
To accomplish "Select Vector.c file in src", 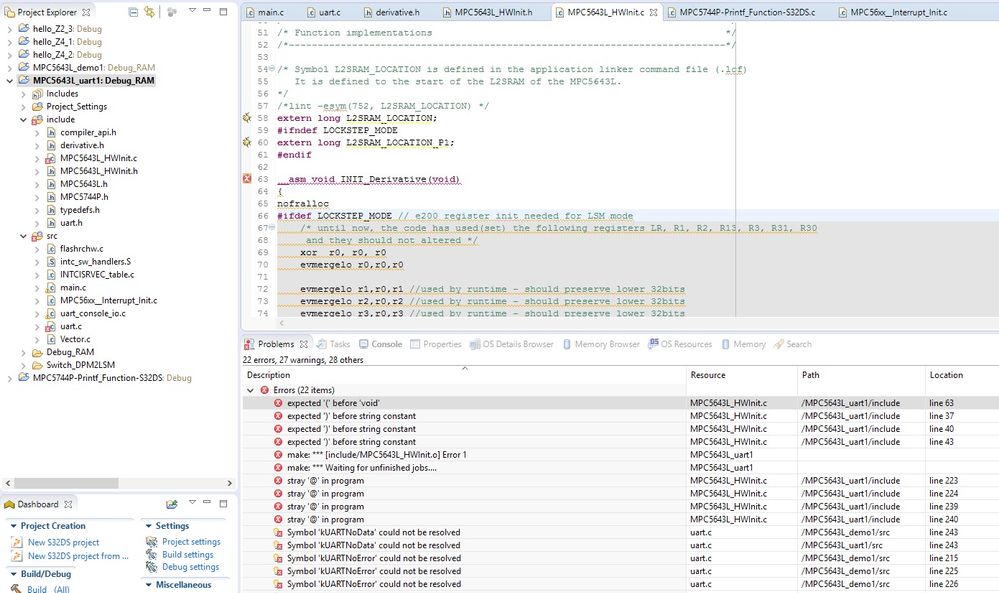I will tap(75, 339).
